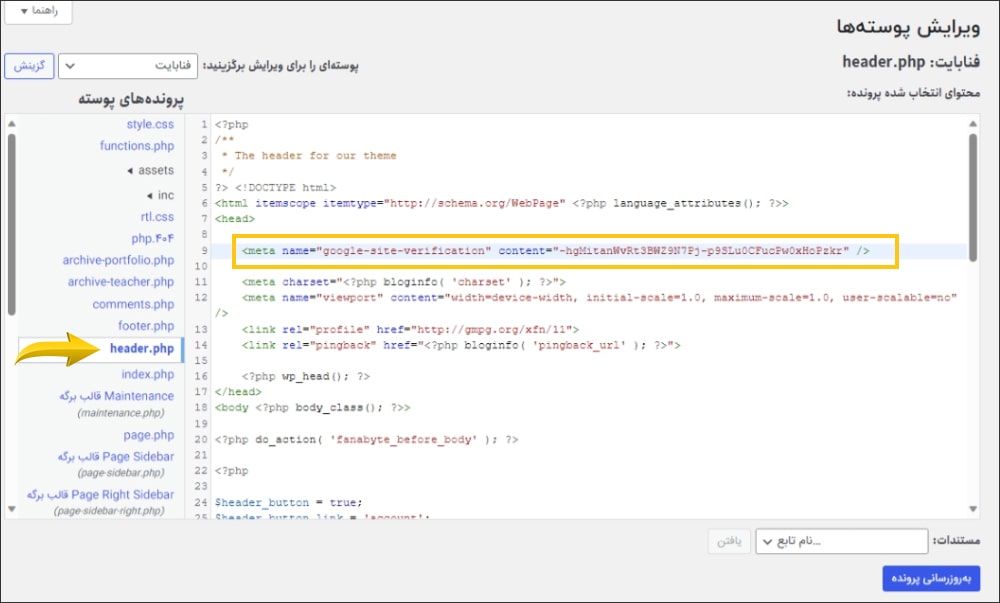1000x603 pixels.
Task: Click code editor scrollbar up arrow
Action: pos(973,124)
